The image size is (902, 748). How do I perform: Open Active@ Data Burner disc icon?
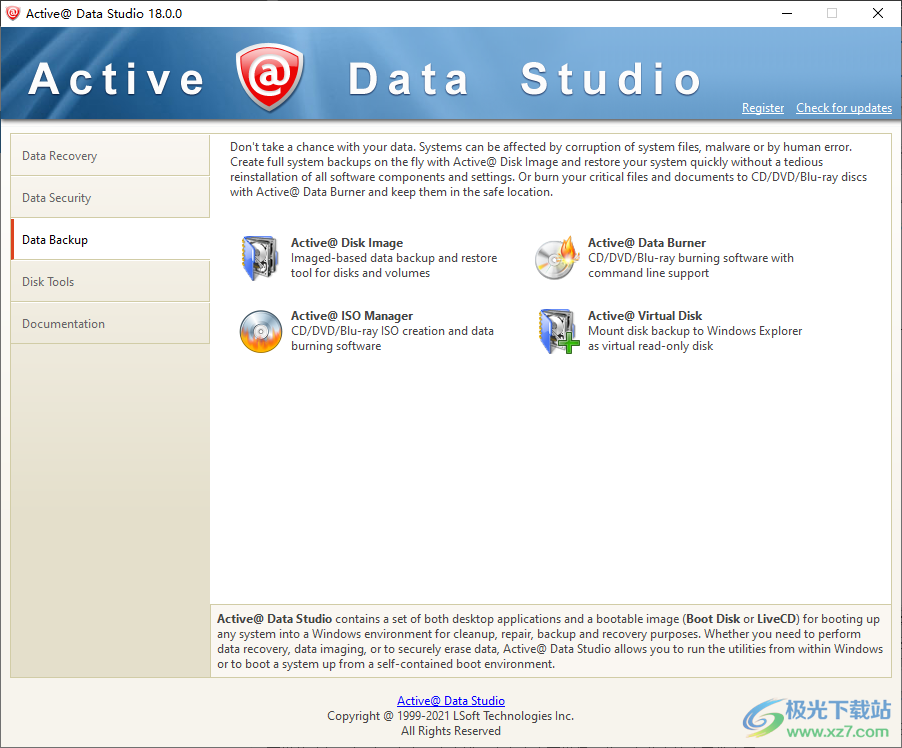557,258
